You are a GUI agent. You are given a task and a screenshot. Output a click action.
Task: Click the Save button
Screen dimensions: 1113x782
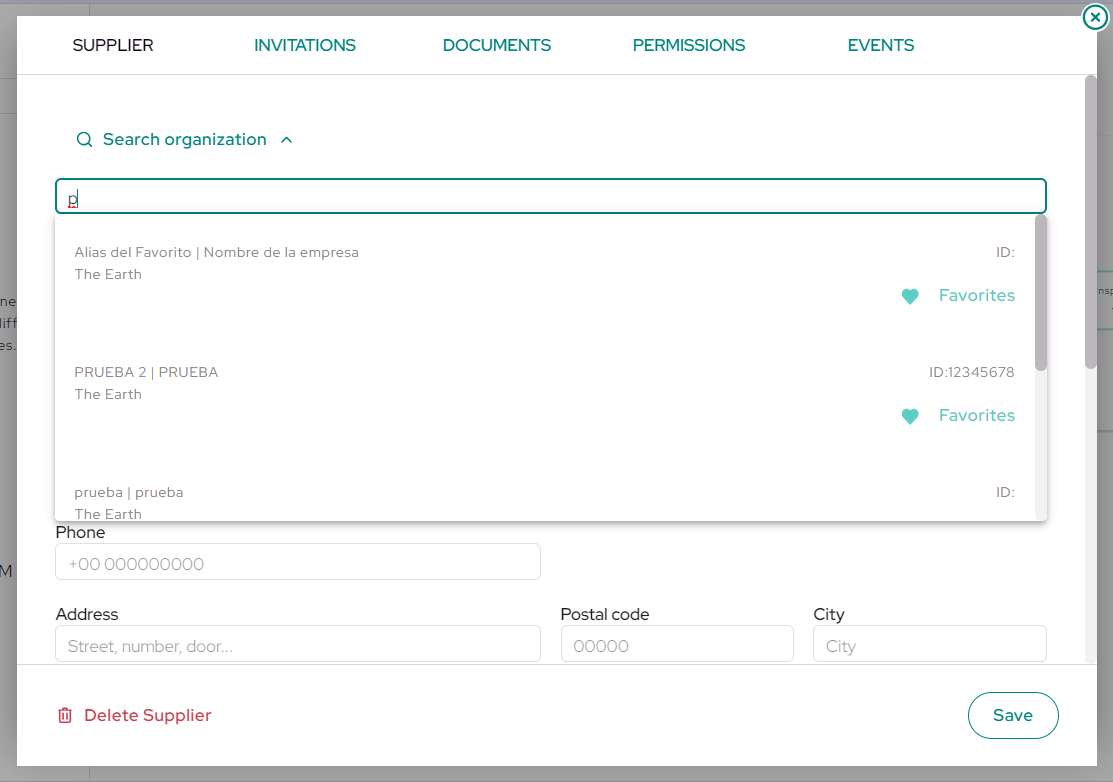pos(1013,715)
